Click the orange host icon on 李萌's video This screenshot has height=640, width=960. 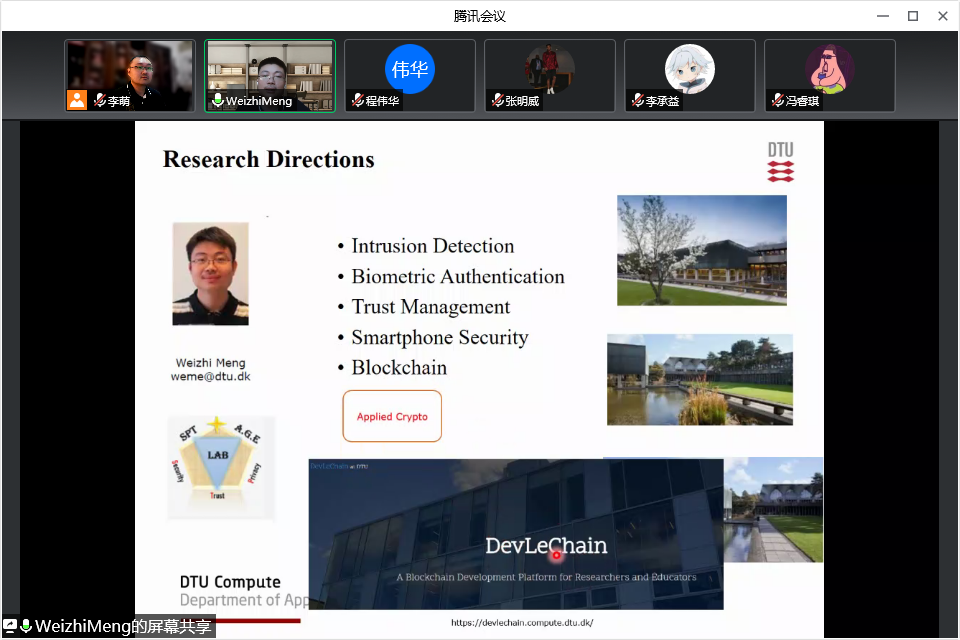77,100
